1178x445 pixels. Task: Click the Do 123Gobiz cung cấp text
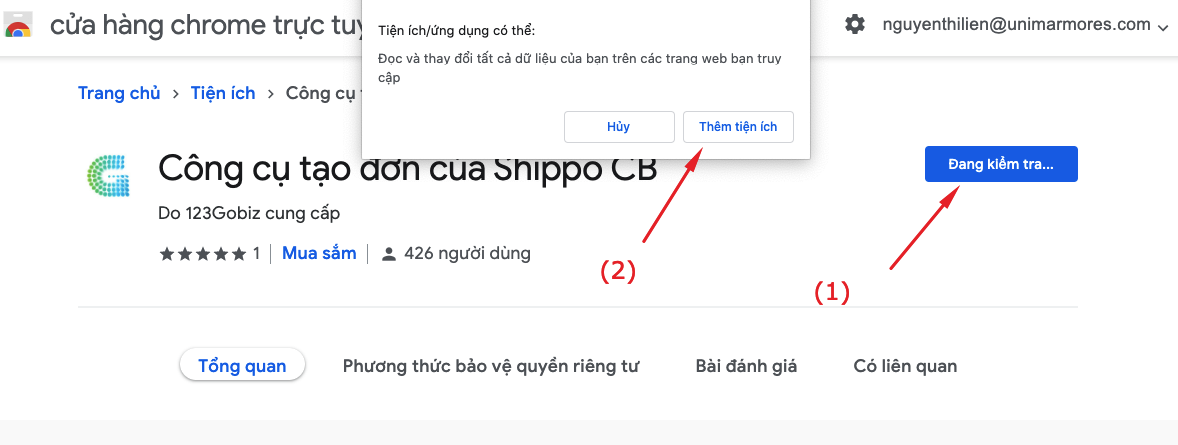click(249, 213)
